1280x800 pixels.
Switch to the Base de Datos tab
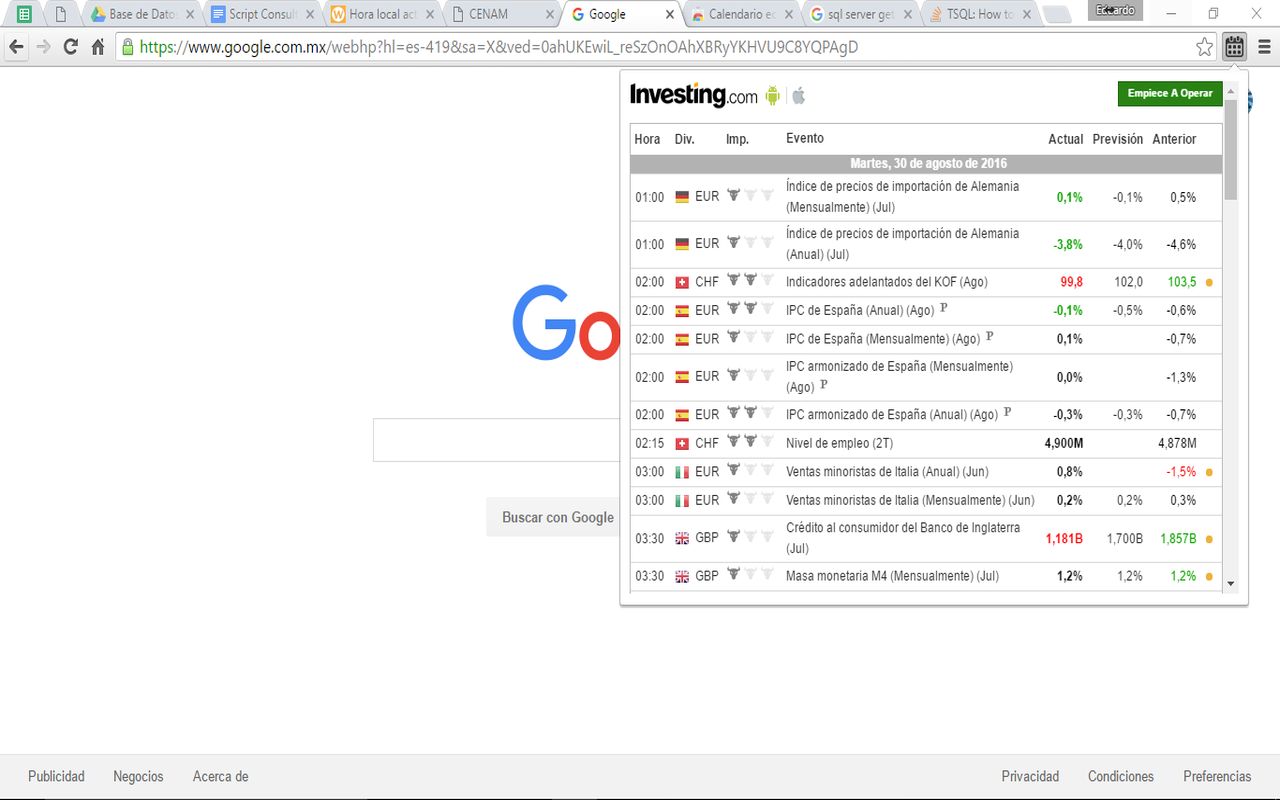pos(141,15)
